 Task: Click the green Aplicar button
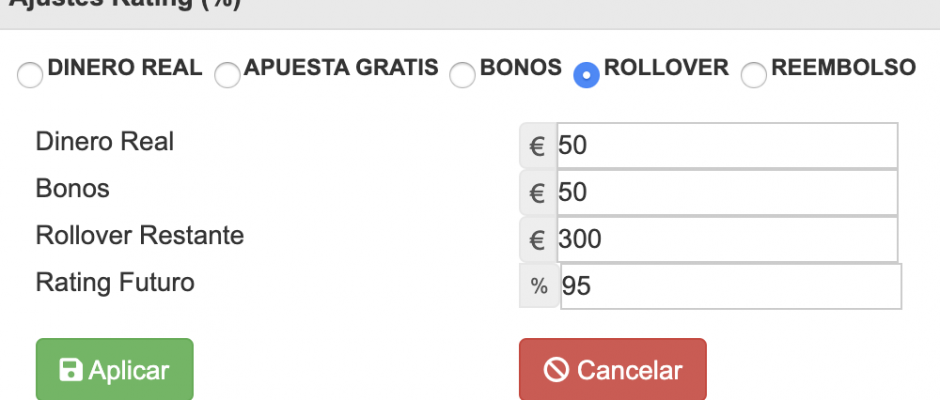coord(115,370)
